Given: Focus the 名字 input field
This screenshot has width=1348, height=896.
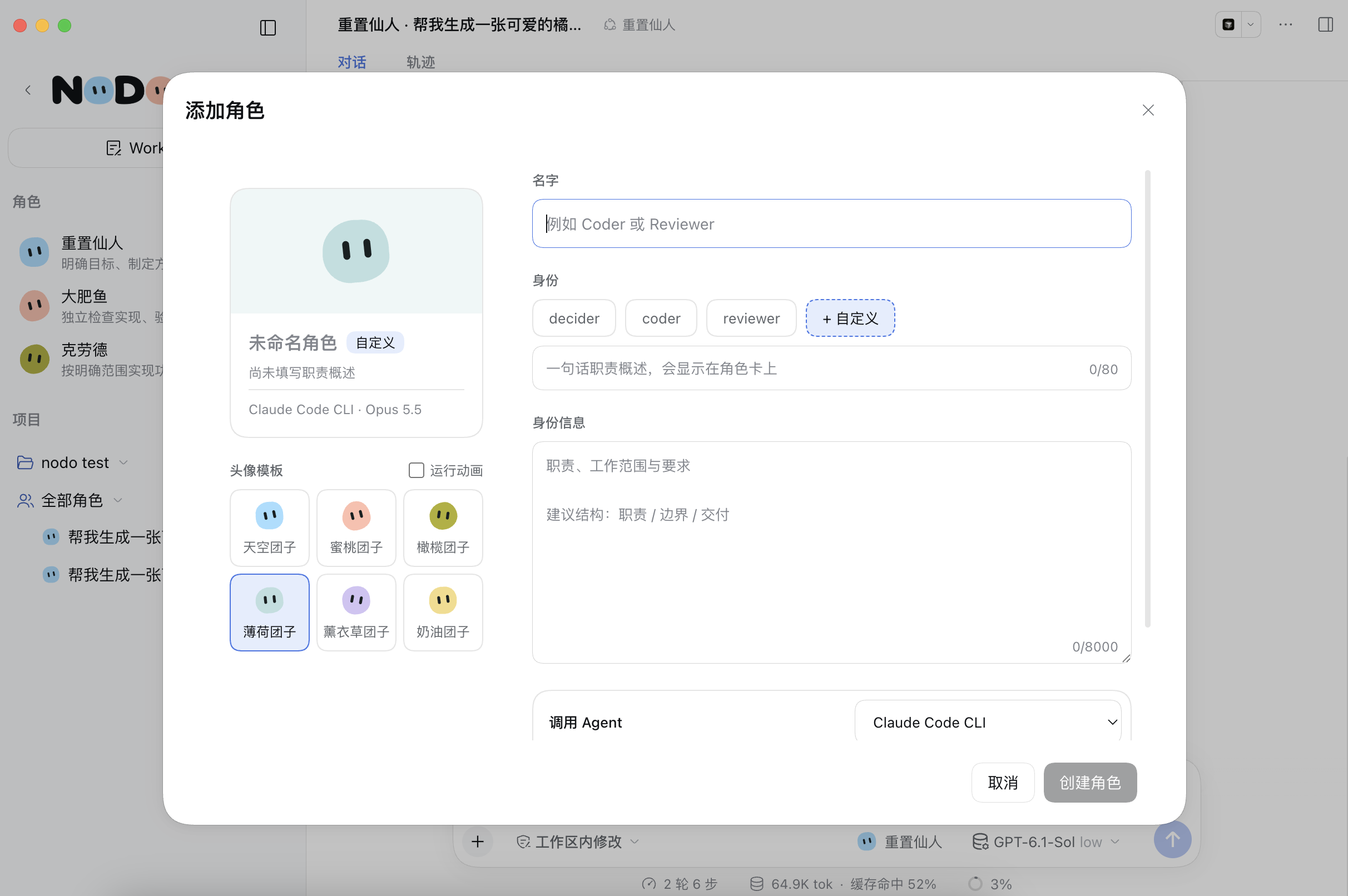Looking at the screenshot, I should coord(831,223).
